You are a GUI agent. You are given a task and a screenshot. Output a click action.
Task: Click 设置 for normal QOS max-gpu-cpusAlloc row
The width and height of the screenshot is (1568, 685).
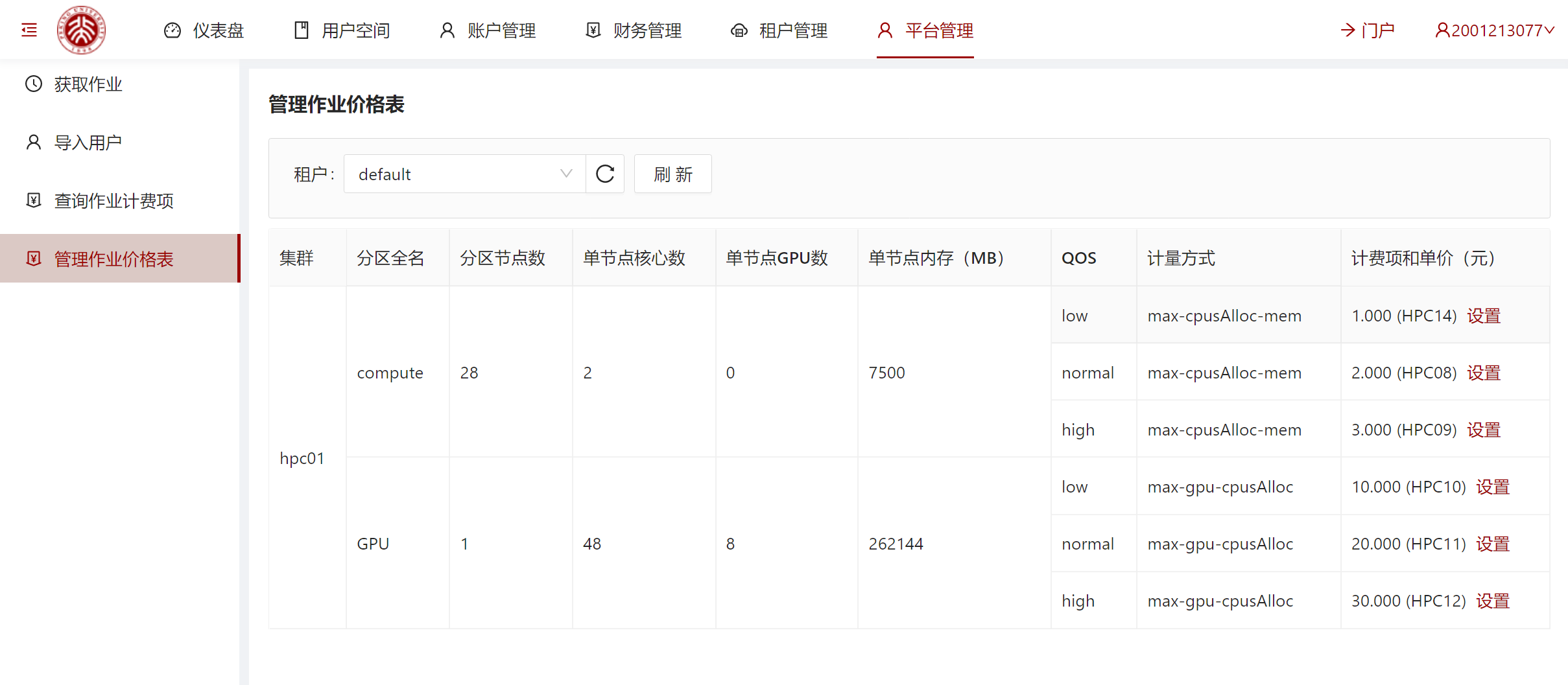pyautogui.click(x=1492, y=544)
